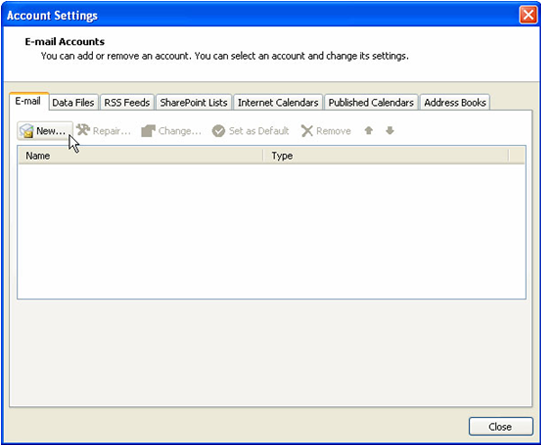Click the Change account folder icon
This screenshot has height=447, width=542.
[148, 131]
